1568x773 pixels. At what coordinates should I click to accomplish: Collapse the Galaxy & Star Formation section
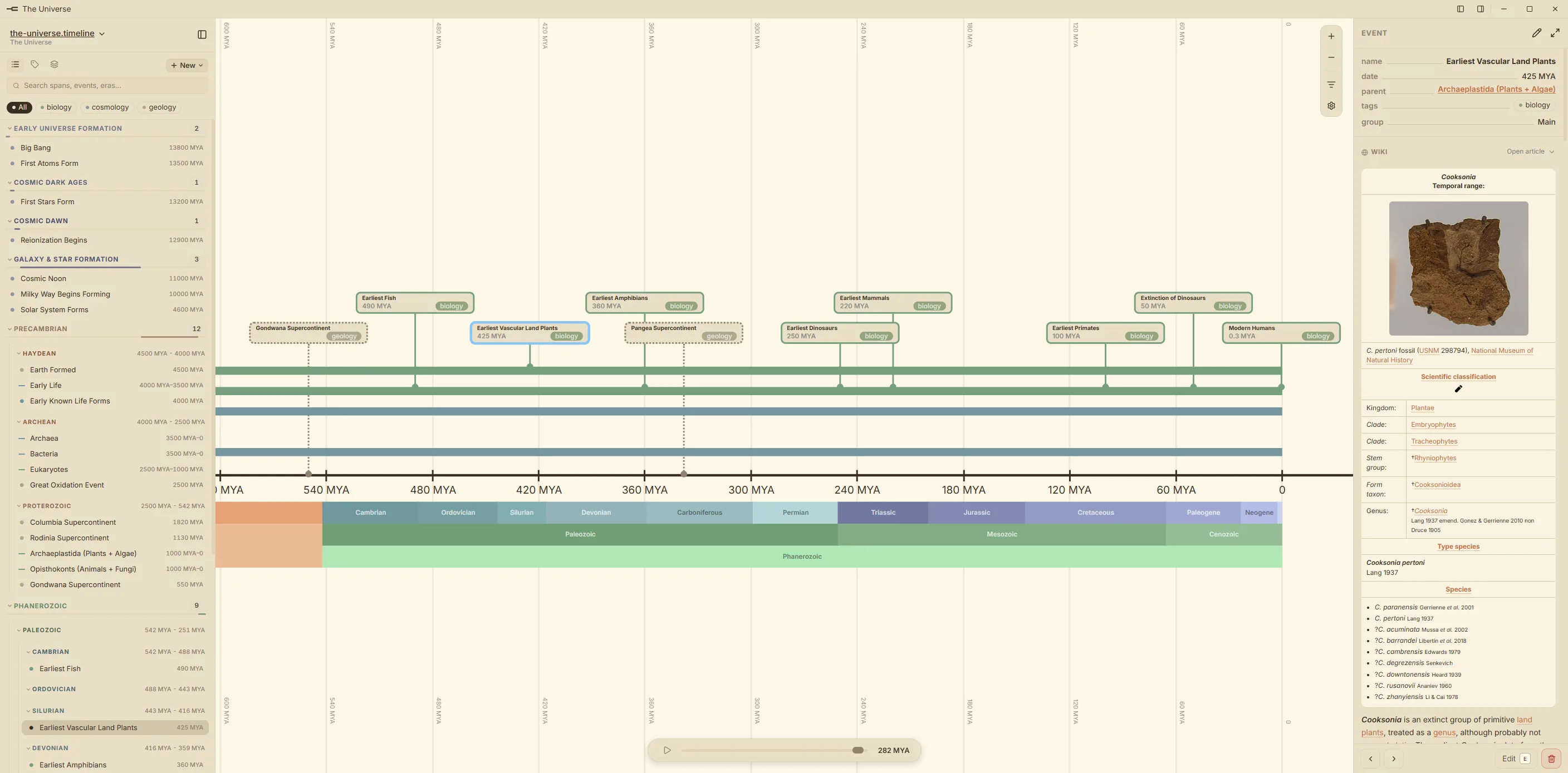tap(9, 260)
